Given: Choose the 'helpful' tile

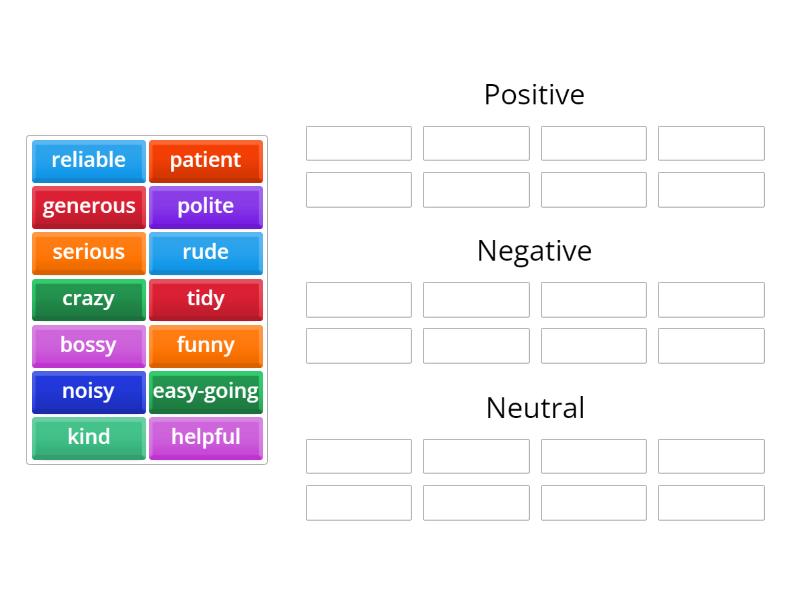Looking at the screenshot, I should point(206,437).
